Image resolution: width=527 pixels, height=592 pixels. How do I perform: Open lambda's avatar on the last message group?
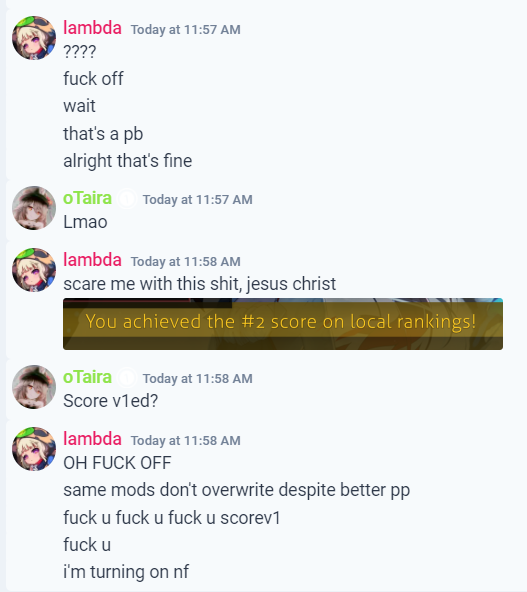click(34, 449)
